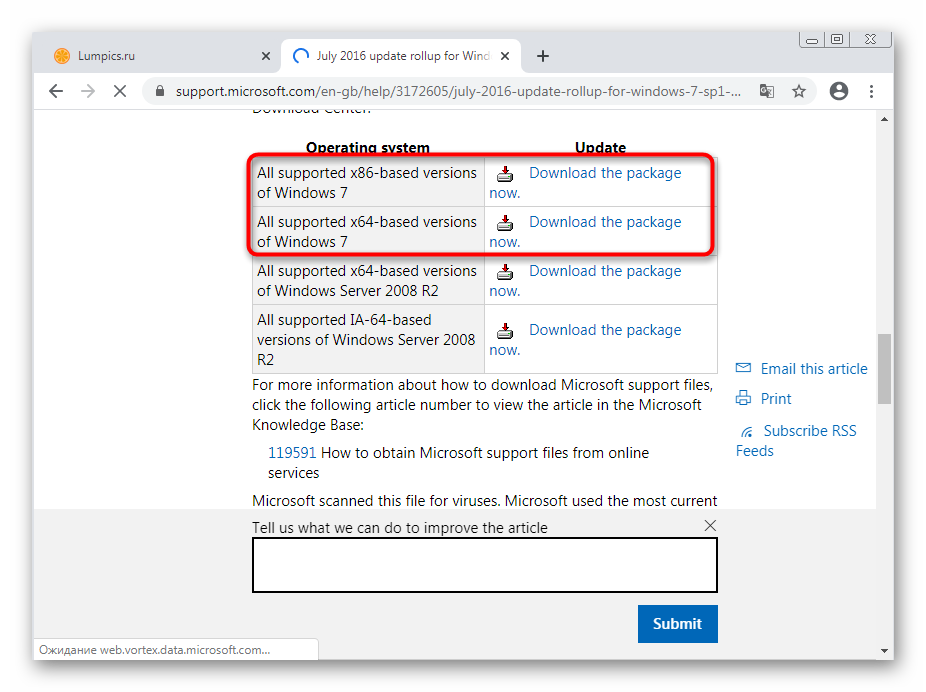The width and height of the screenshot is (926, 692).
Task: Close the July 2016 update rollup tab
Action: (505, 56)
